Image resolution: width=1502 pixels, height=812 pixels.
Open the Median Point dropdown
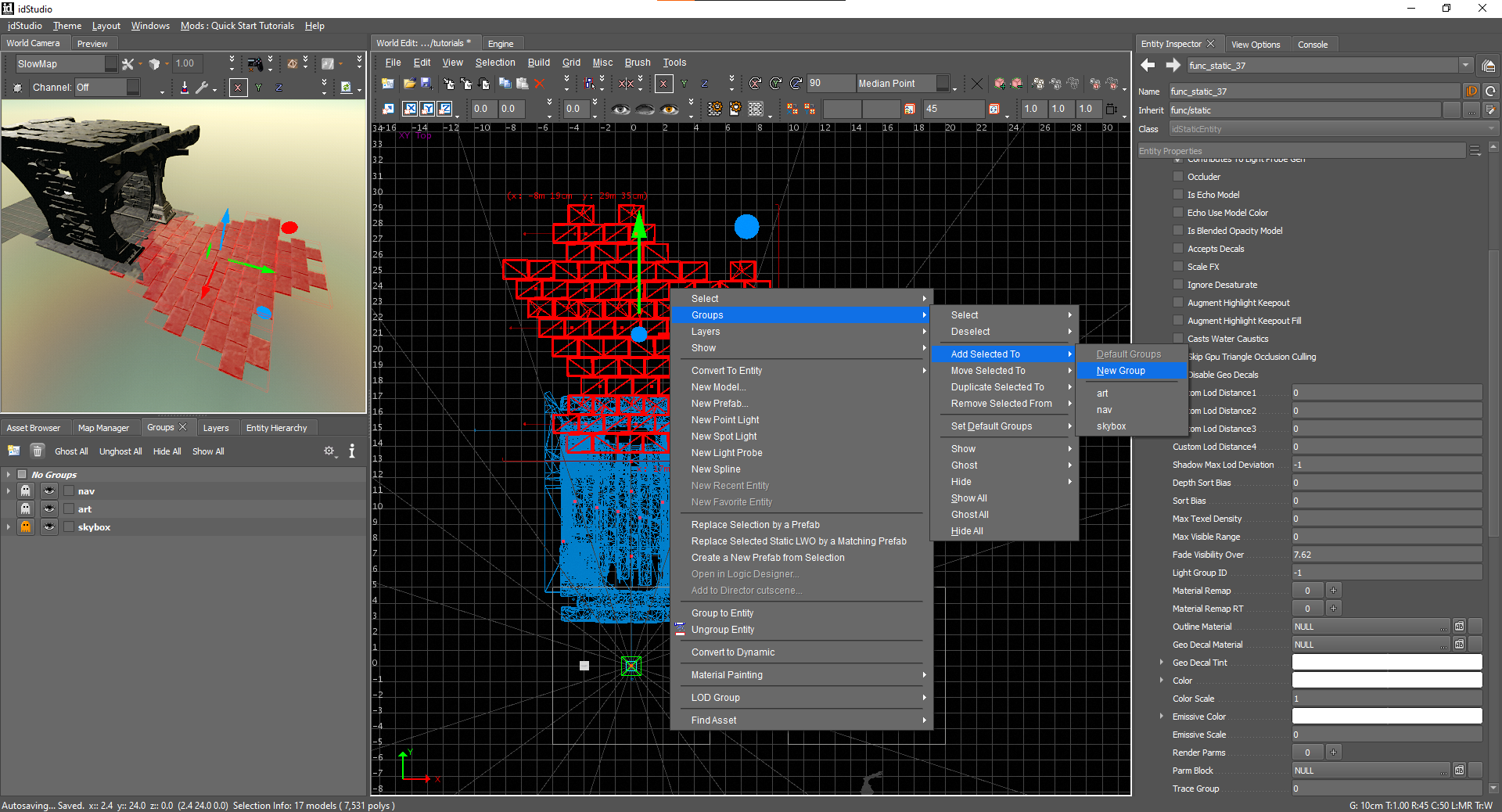(x=905, y=83)
